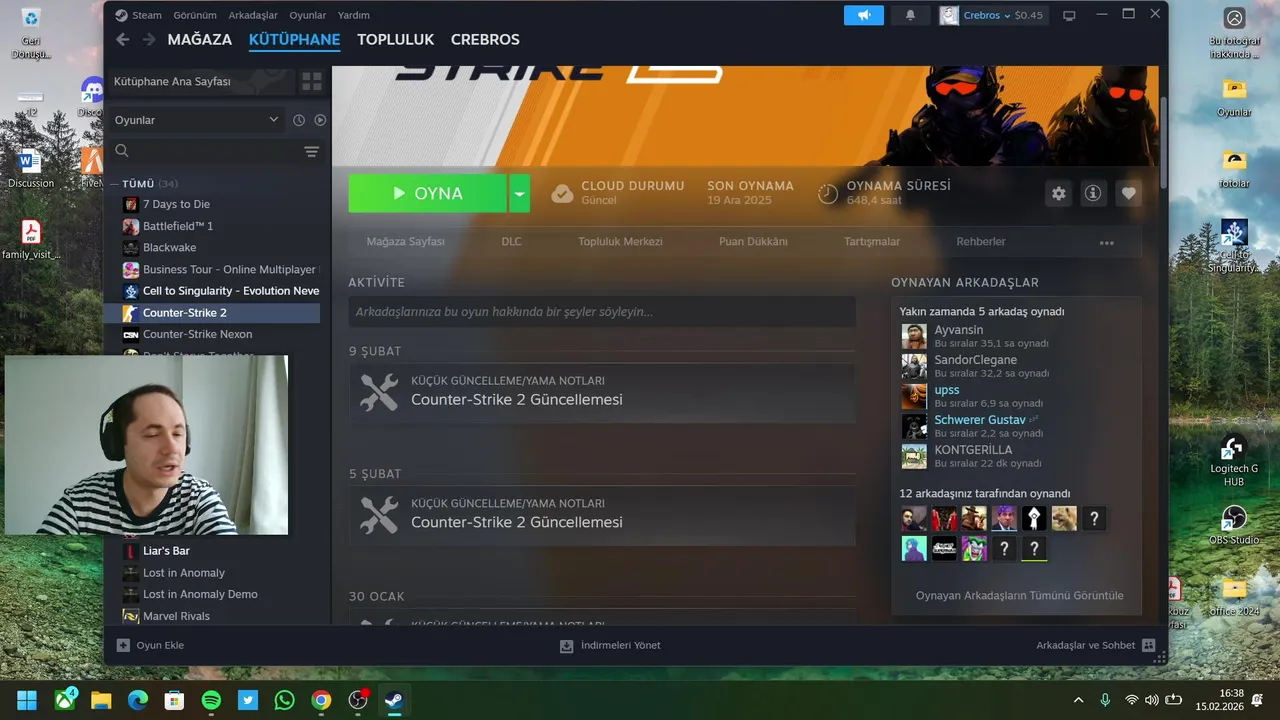The height and width of the screenshot is (720, 1280).
Task: Open the Rehberler link
Action: (x=981, y=242)
